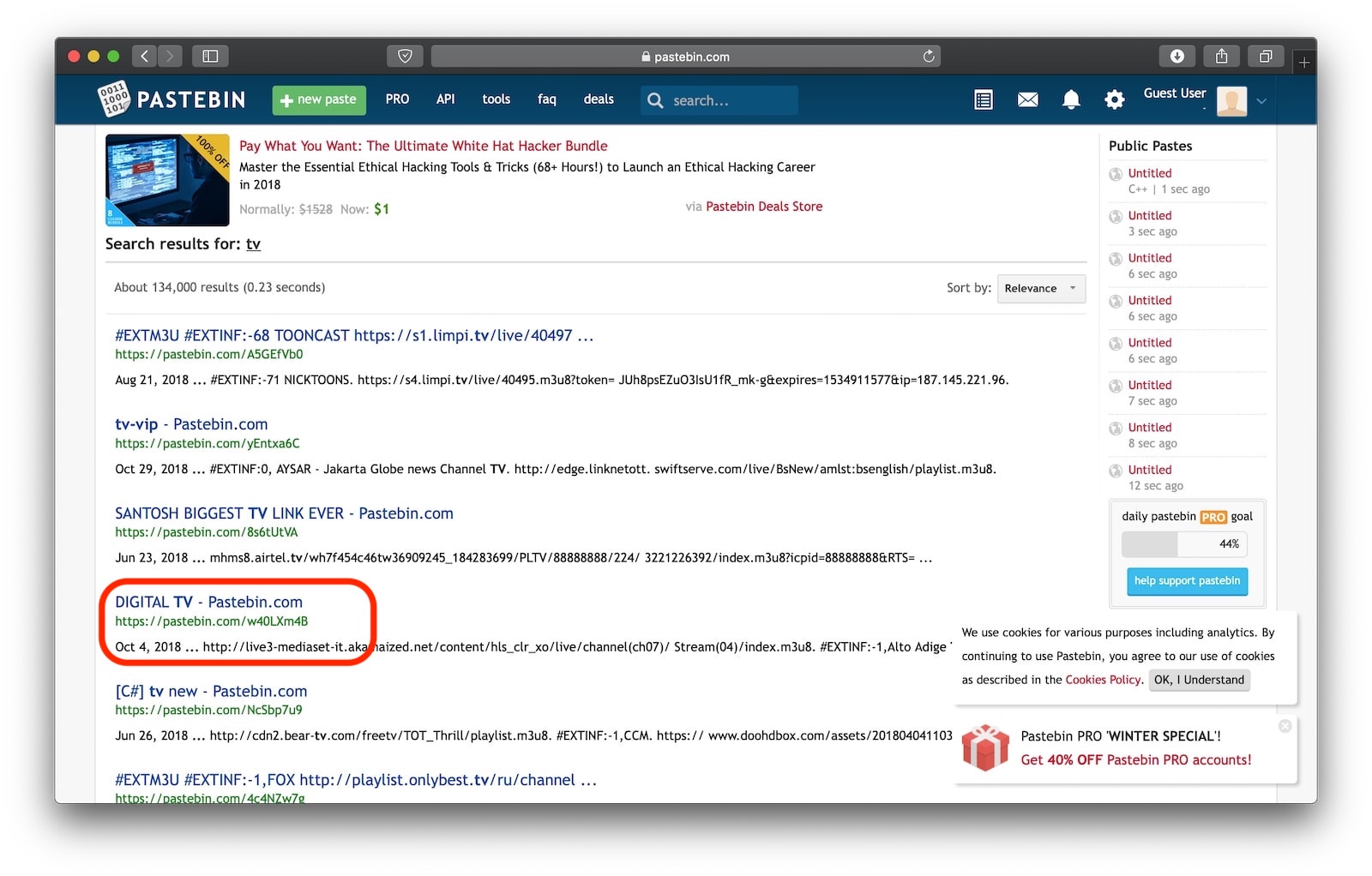This screenshot has width=1372, height=876.
Task: Click the search magnifier icon
Action: [655, 100]
